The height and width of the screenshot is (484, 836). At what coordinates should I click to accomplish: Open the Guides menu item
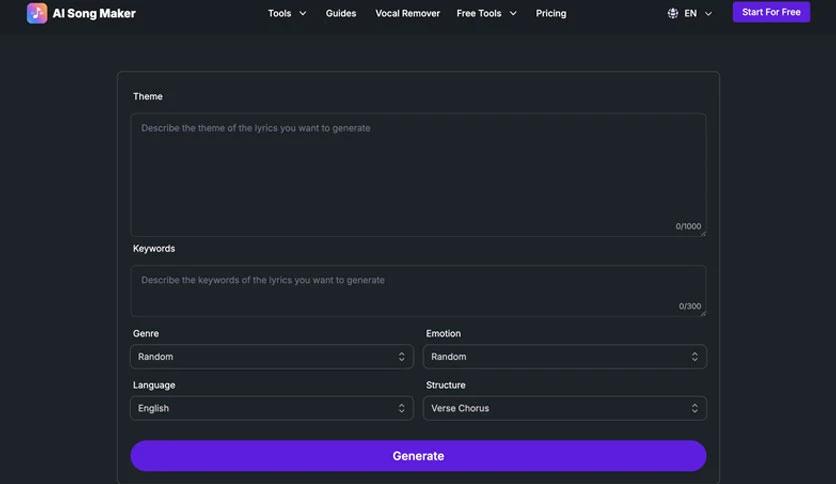341,14
